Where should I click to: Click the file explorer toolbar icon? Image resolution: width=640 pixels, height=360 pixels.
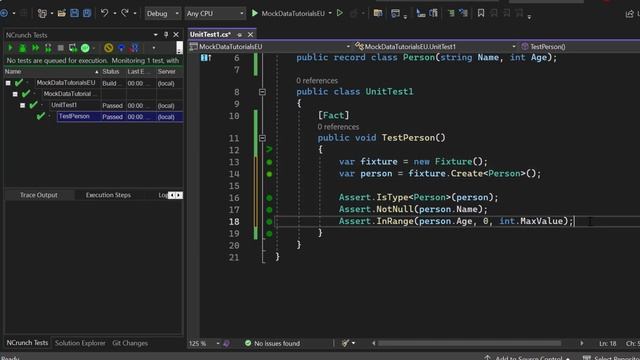click(x=378, y=13)
